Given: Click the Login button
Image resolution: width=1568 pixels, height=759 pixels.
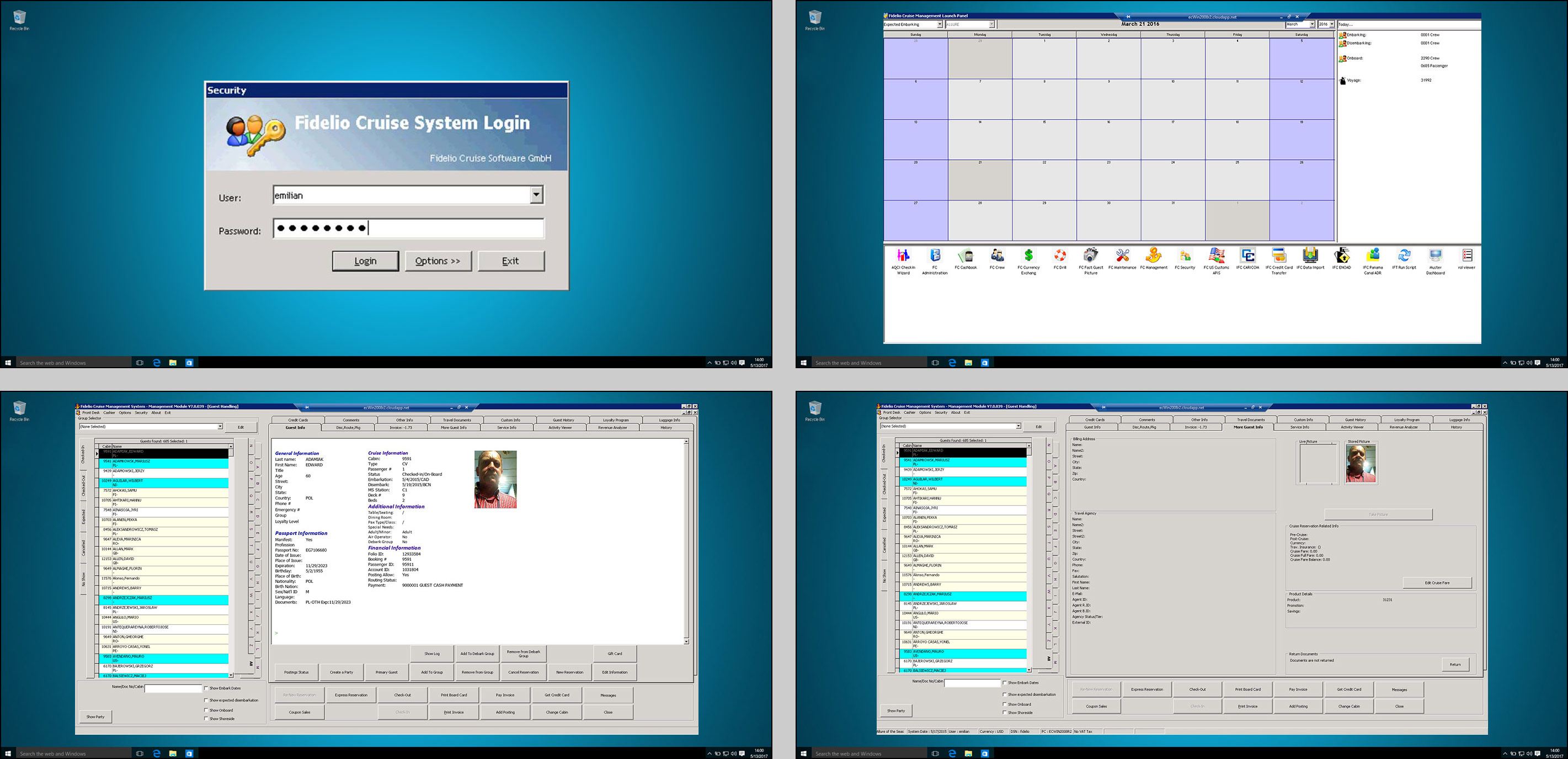Looking at the screenshot, I should pyautogui.click(x=365, y=261).
